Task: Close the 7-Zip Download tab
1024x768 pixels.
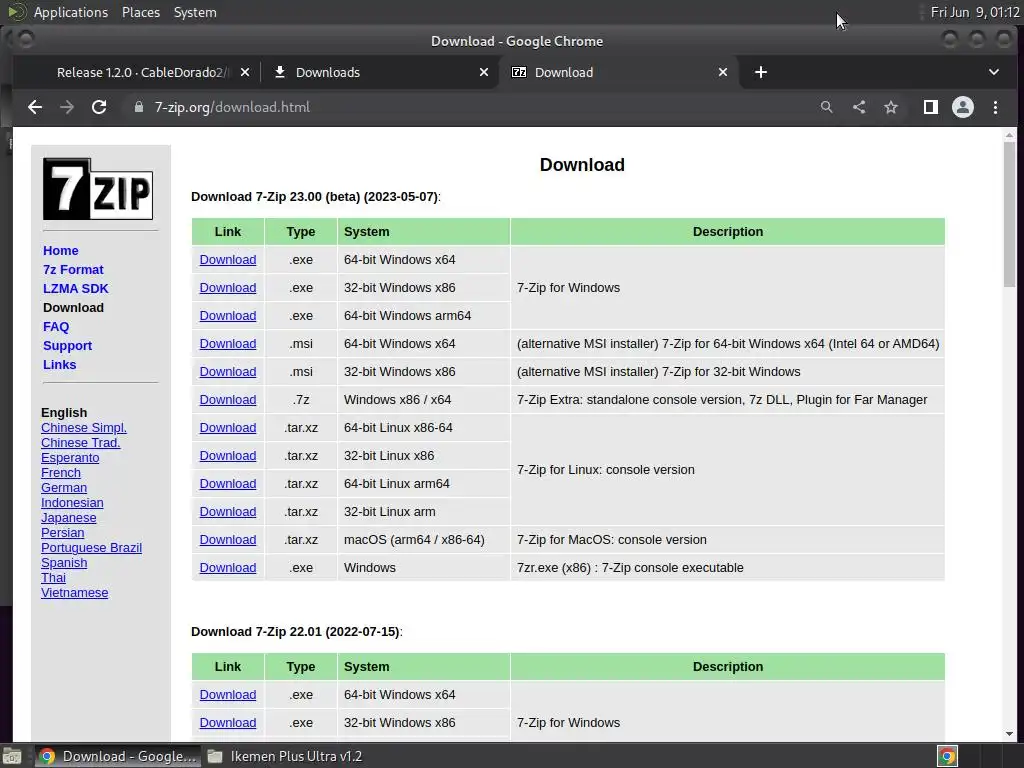Action: [x=723, y=72]
